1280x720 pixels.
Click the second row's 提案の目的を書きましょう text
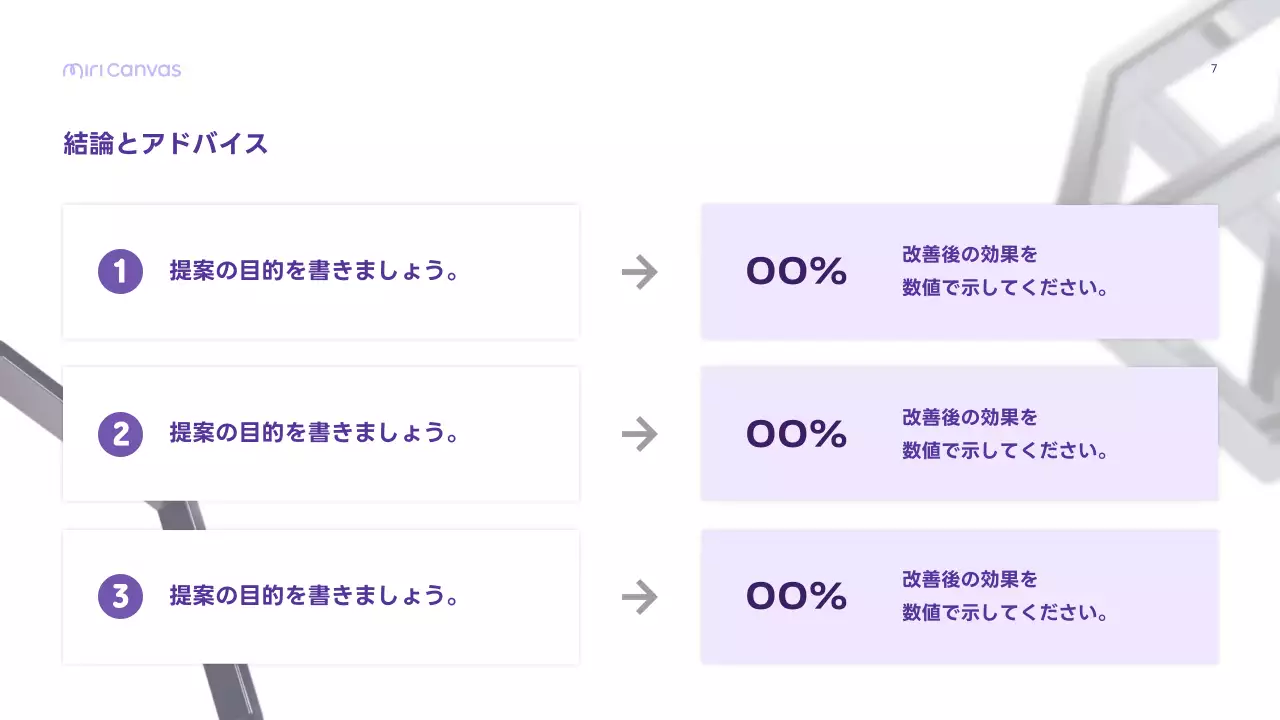click(315, 434)
